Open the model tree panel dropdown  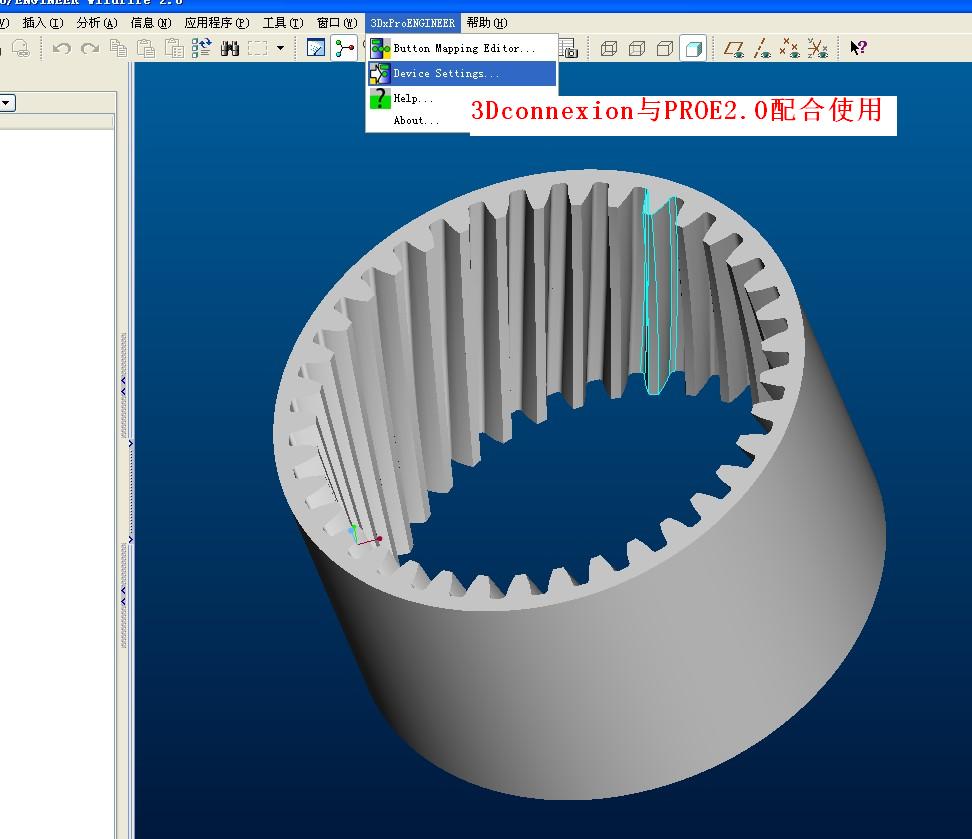[7, 102]
